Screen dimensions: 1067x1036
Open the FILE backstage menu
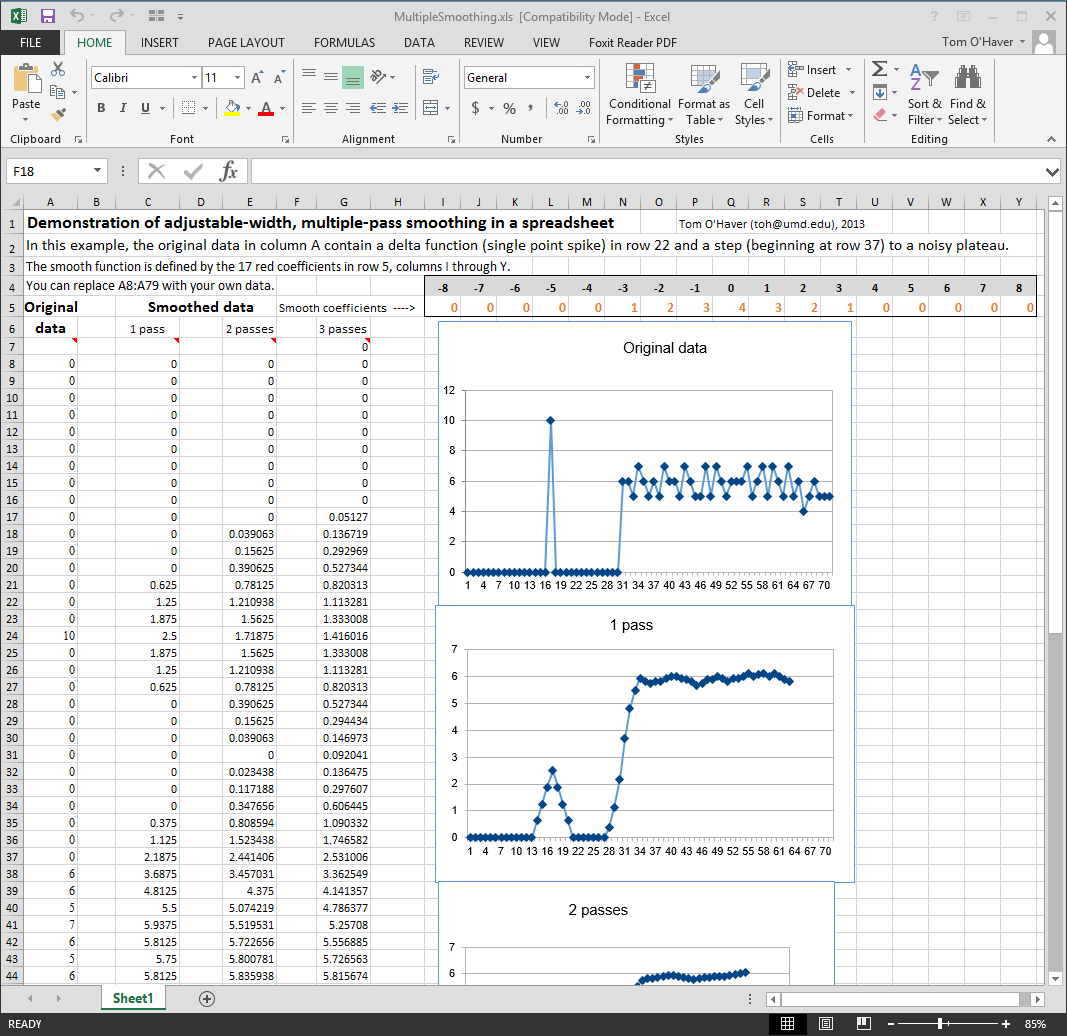(30, 43)
